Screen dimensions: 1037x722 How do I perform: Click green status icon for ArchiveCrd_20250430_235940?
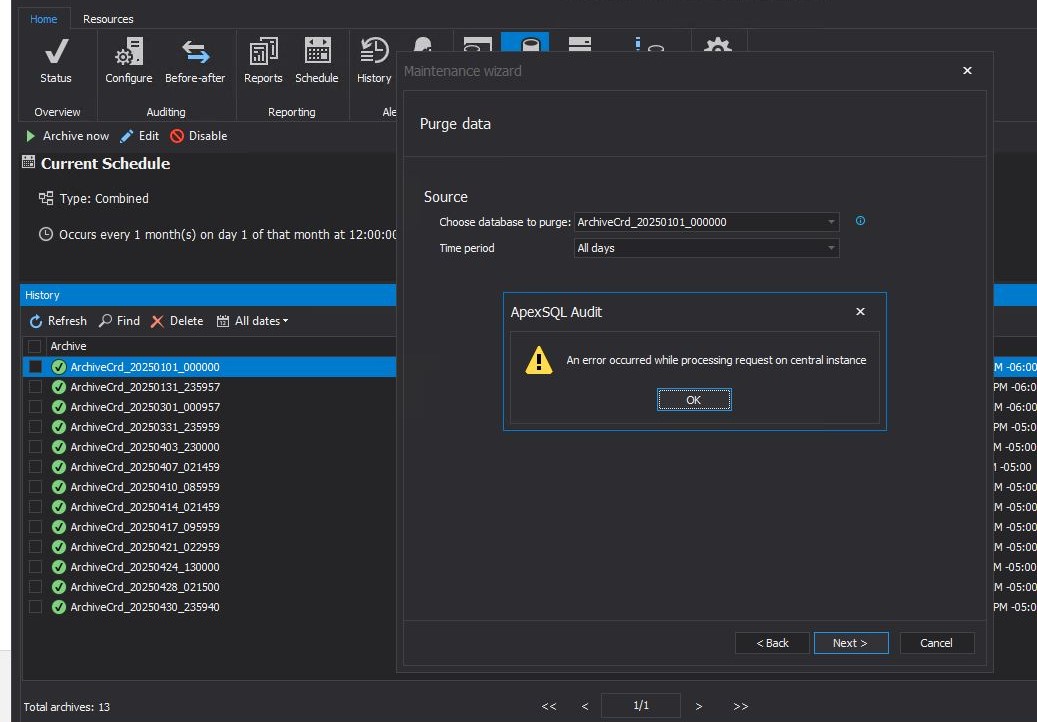coord(59,607)
